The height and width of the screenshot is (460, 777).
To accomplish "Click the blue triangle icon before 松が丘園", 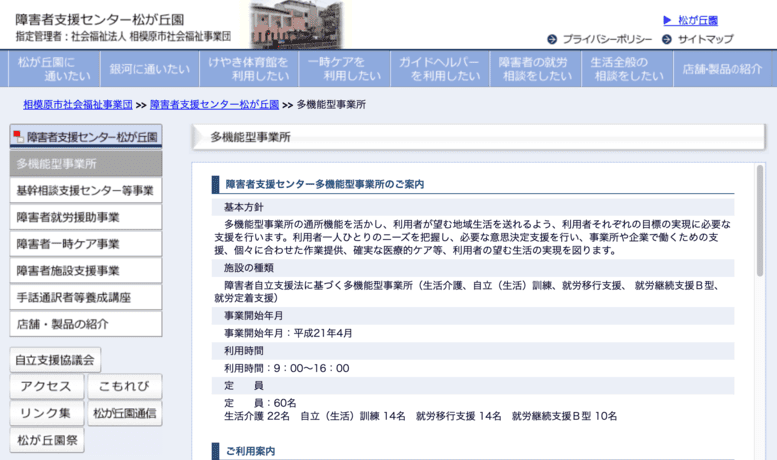I will click(x=667, y=20).
